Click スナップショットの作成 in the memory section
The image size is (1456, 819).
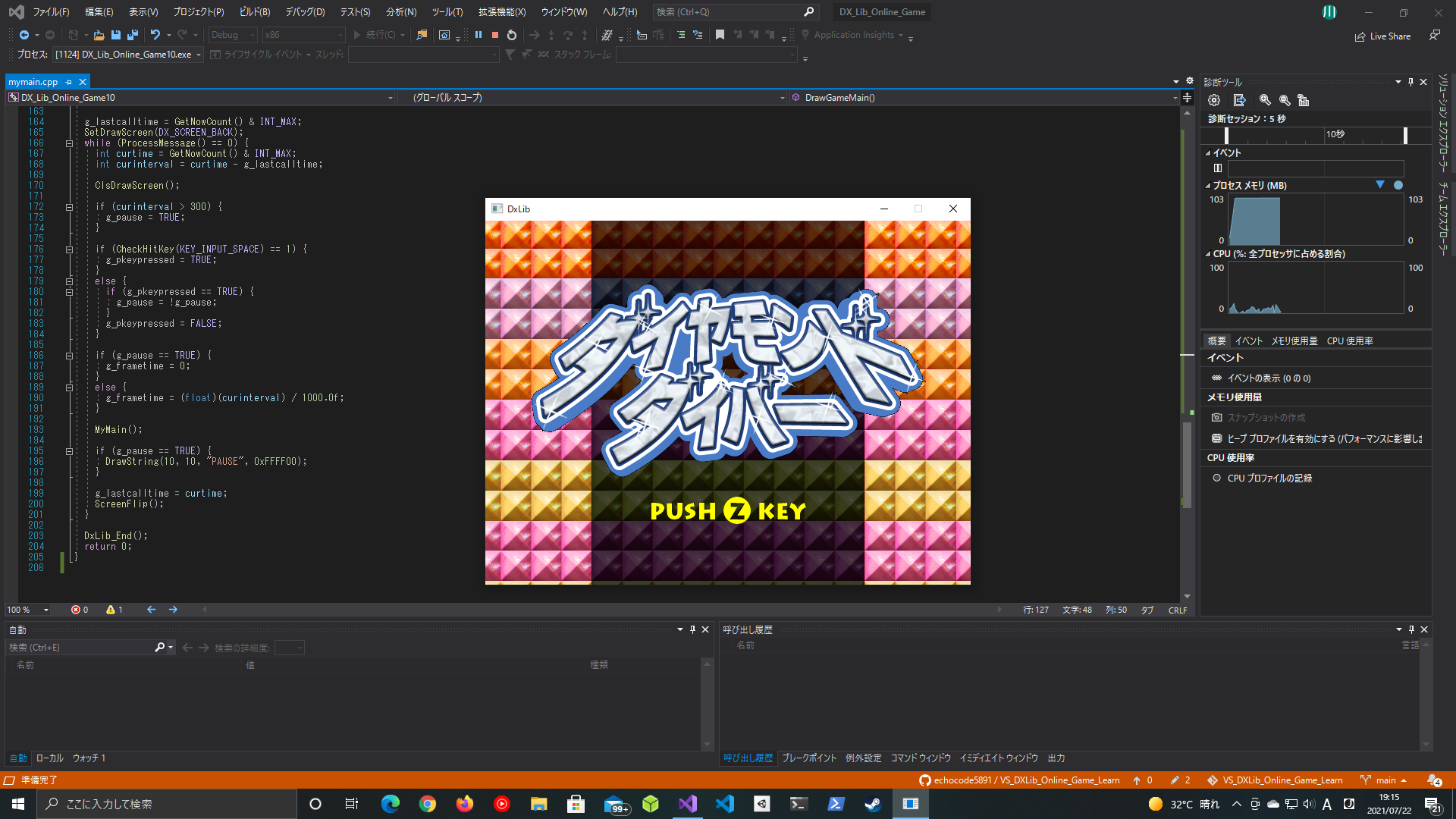tap(1267, 417)
